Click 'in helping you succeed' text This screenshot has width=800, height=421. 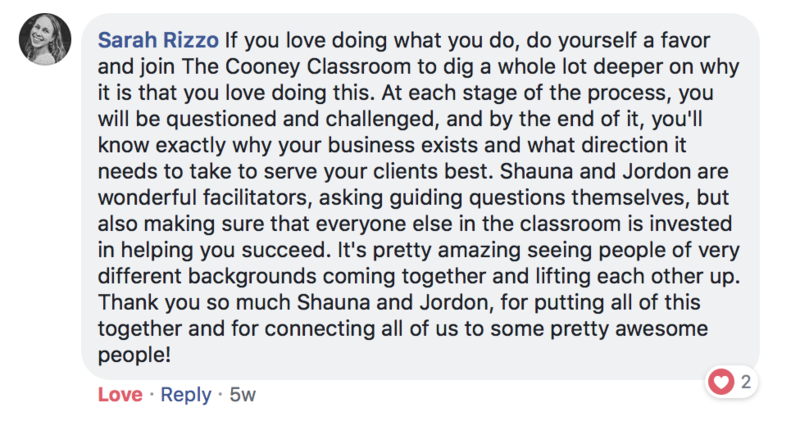tap(211, 250)
